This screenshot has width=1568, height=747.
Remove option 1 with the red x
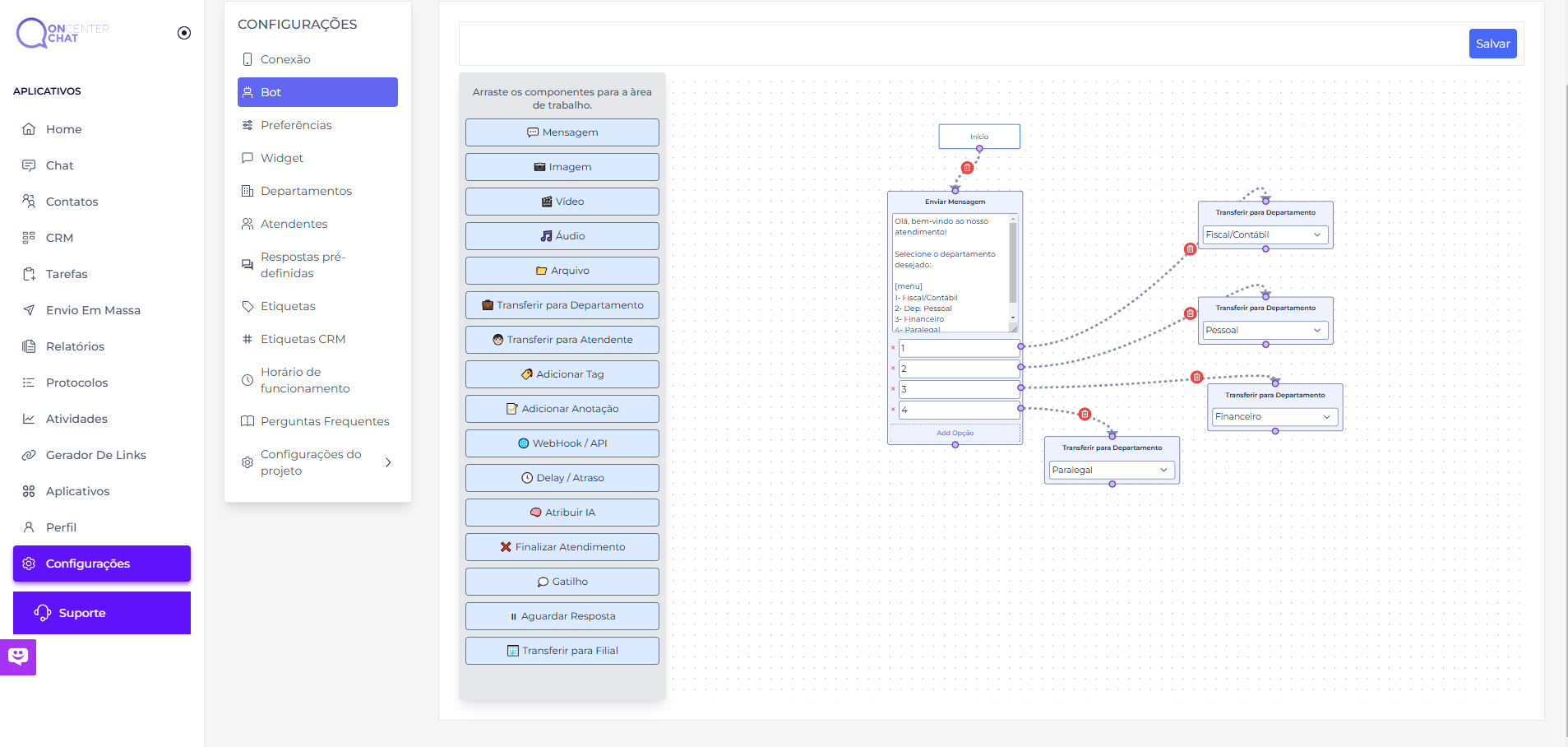[x=893, y=348]
